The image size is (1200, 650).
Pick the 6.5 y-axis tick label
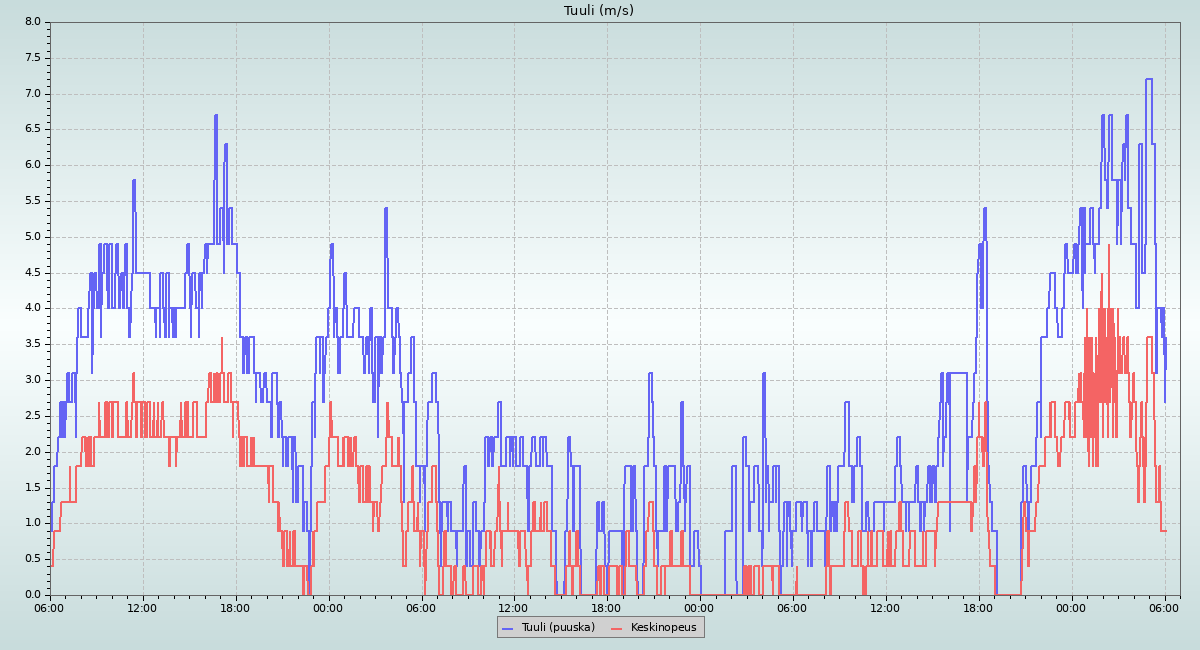[32, 129]
